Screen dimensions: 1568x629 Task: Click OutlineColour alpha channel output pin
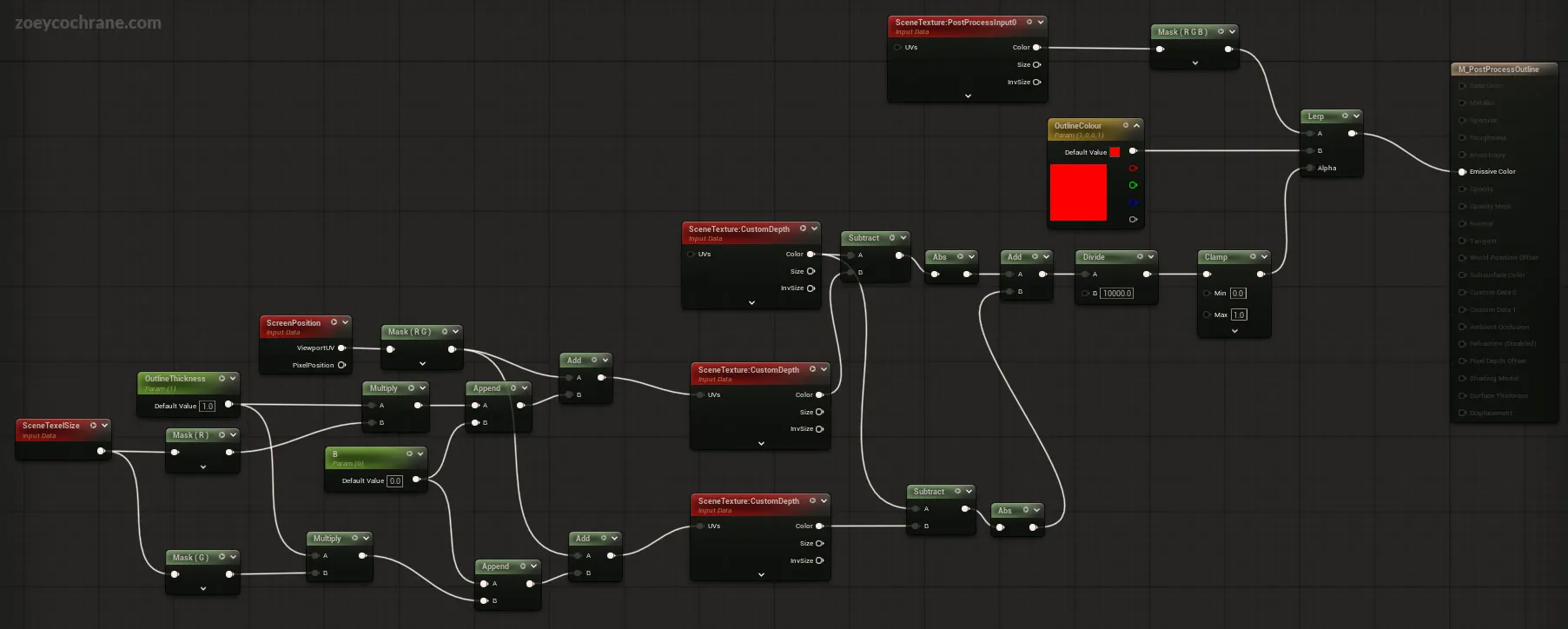tap(1133, 220)
